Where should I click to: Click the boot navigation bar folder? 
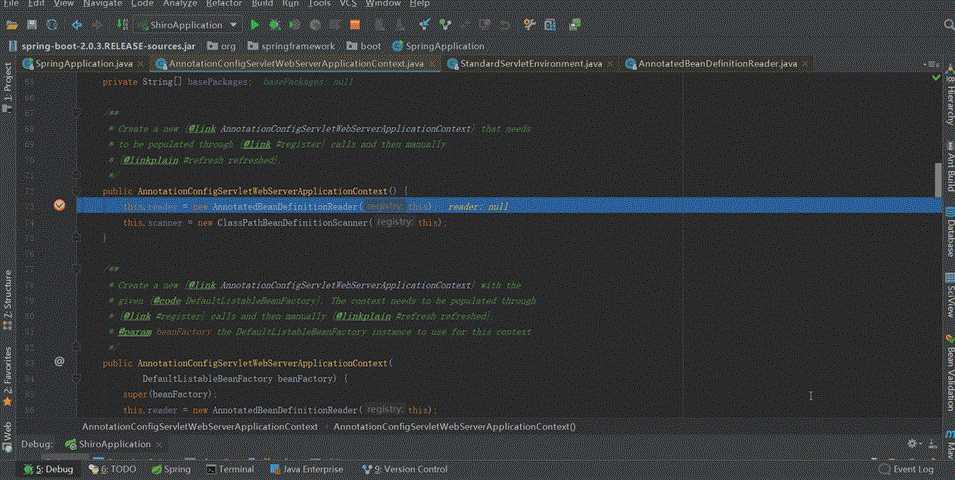click(364, 46)
